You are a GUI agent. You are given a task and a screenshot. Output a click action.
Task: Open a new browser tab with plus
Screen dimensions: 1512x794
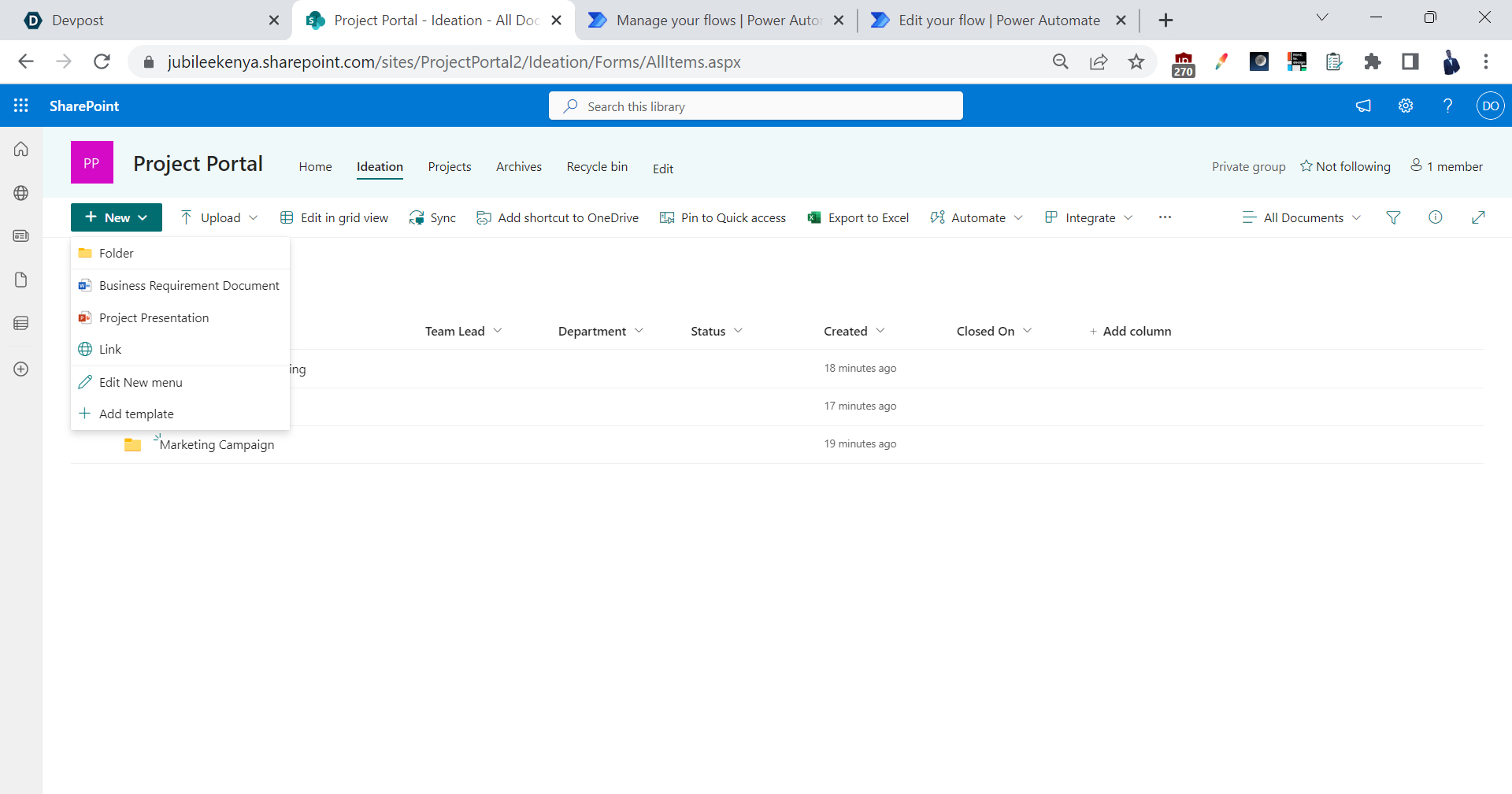pyautogui.click(x=1166, y=20)
